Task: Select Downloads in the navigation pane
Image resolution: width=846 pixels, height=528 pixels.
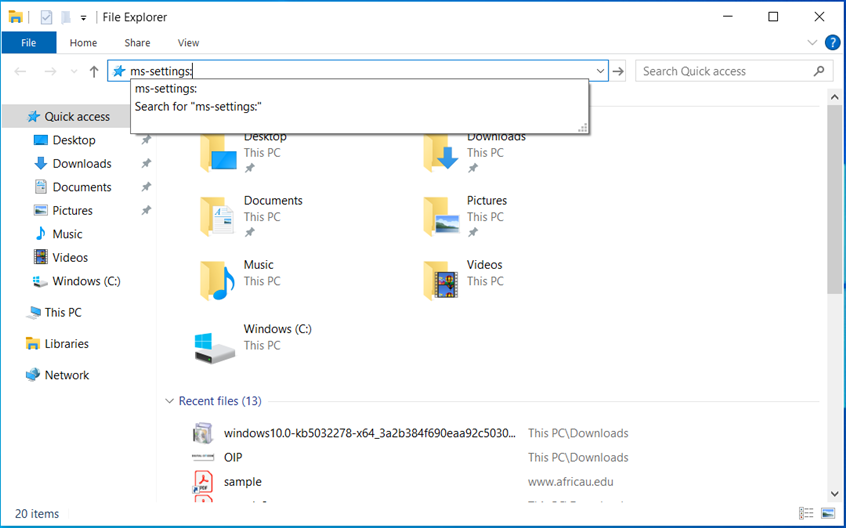Action: click(x=82, y=163)
